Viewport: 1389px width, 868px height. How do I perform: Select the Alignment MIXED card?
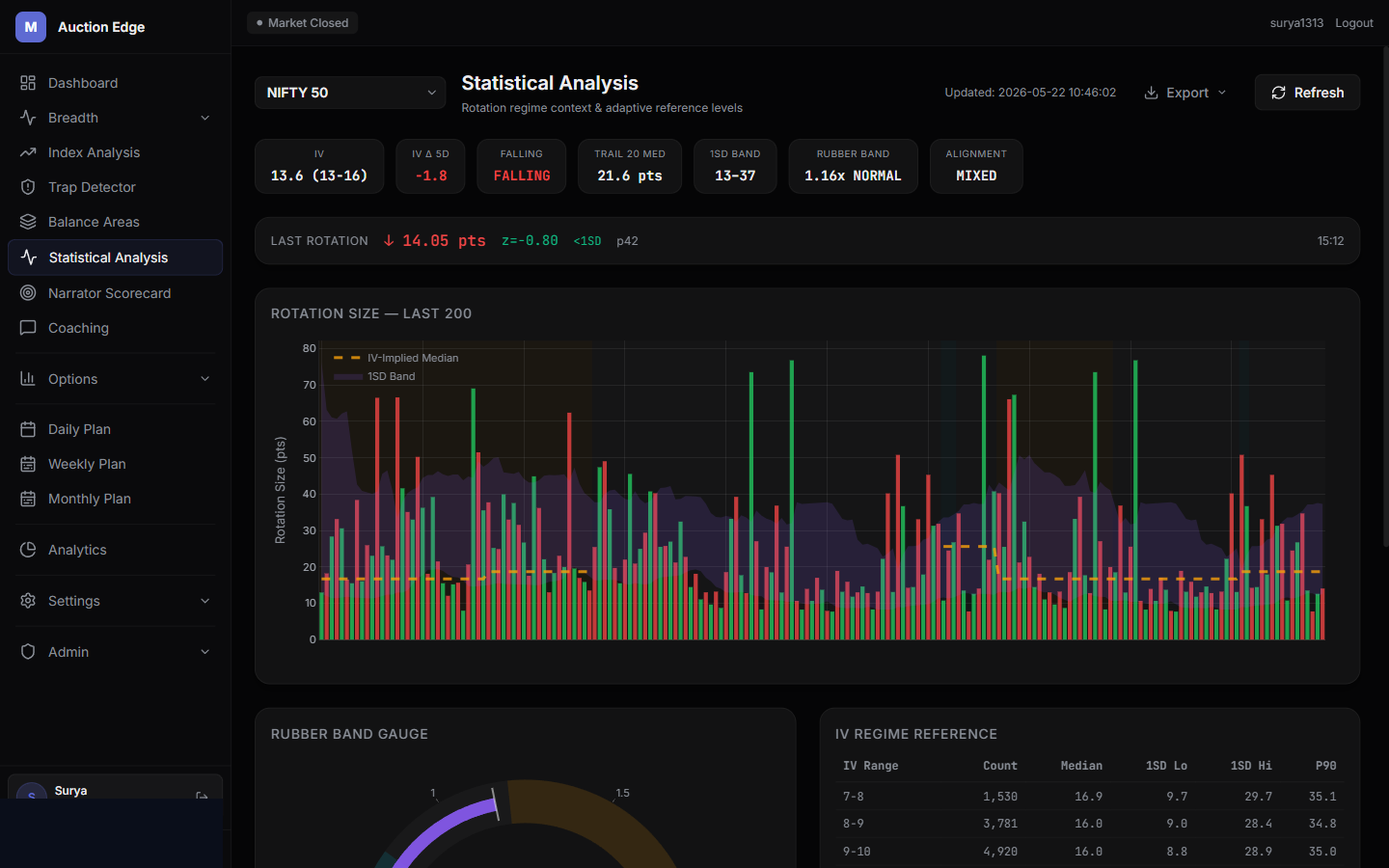[x=976, y=166]
